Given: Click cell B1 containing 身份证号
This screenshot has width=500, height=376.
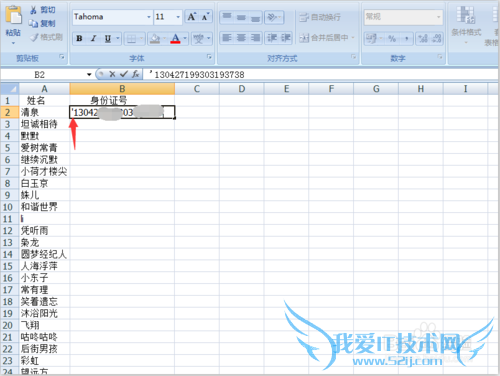Looking at the screenshot, I should (122, 101).
